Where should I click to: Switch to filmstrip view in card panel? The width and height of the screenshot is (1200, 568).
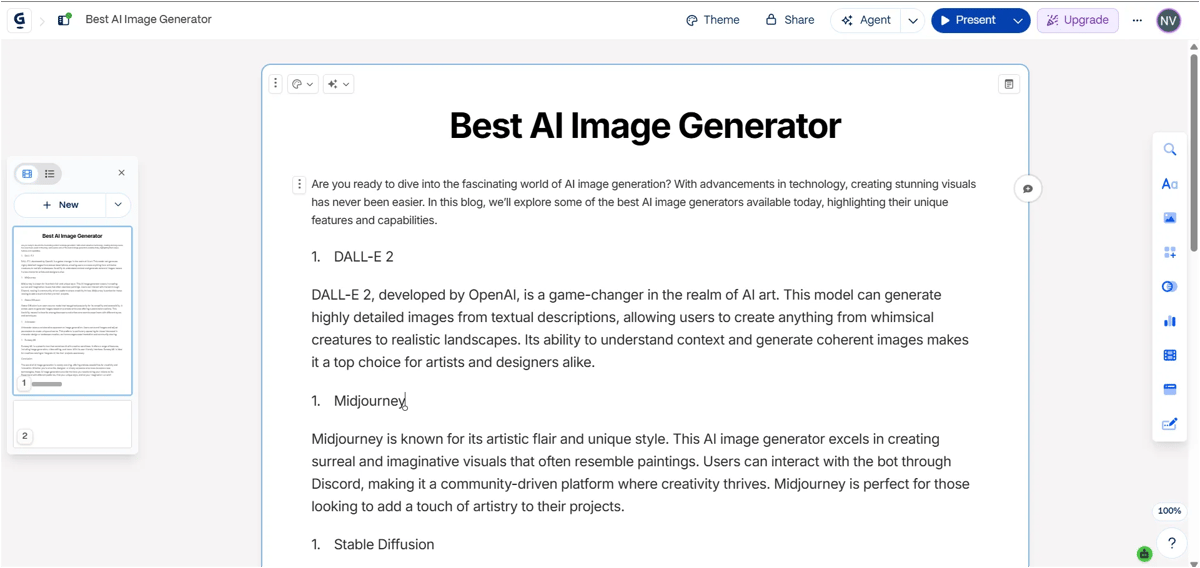[x=27, y=174]
